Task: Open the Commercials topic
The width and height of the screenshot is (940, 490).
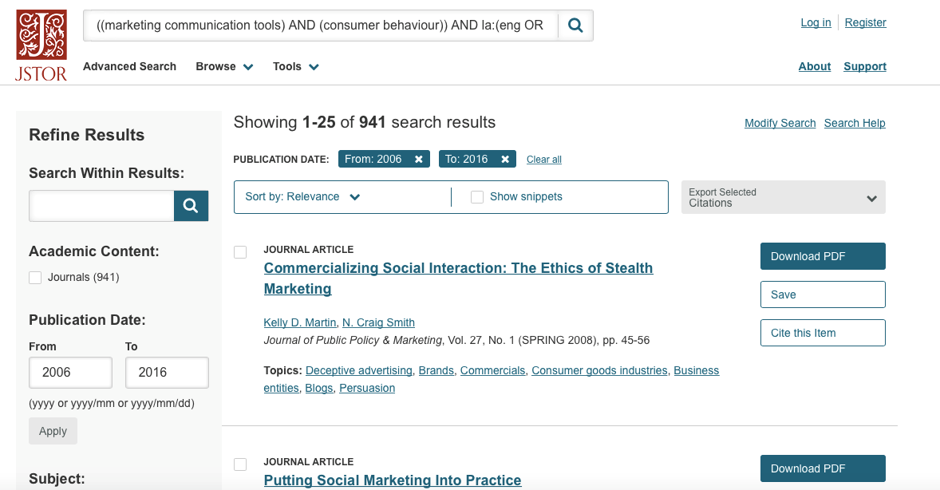Action: click(x=492, y=371)
